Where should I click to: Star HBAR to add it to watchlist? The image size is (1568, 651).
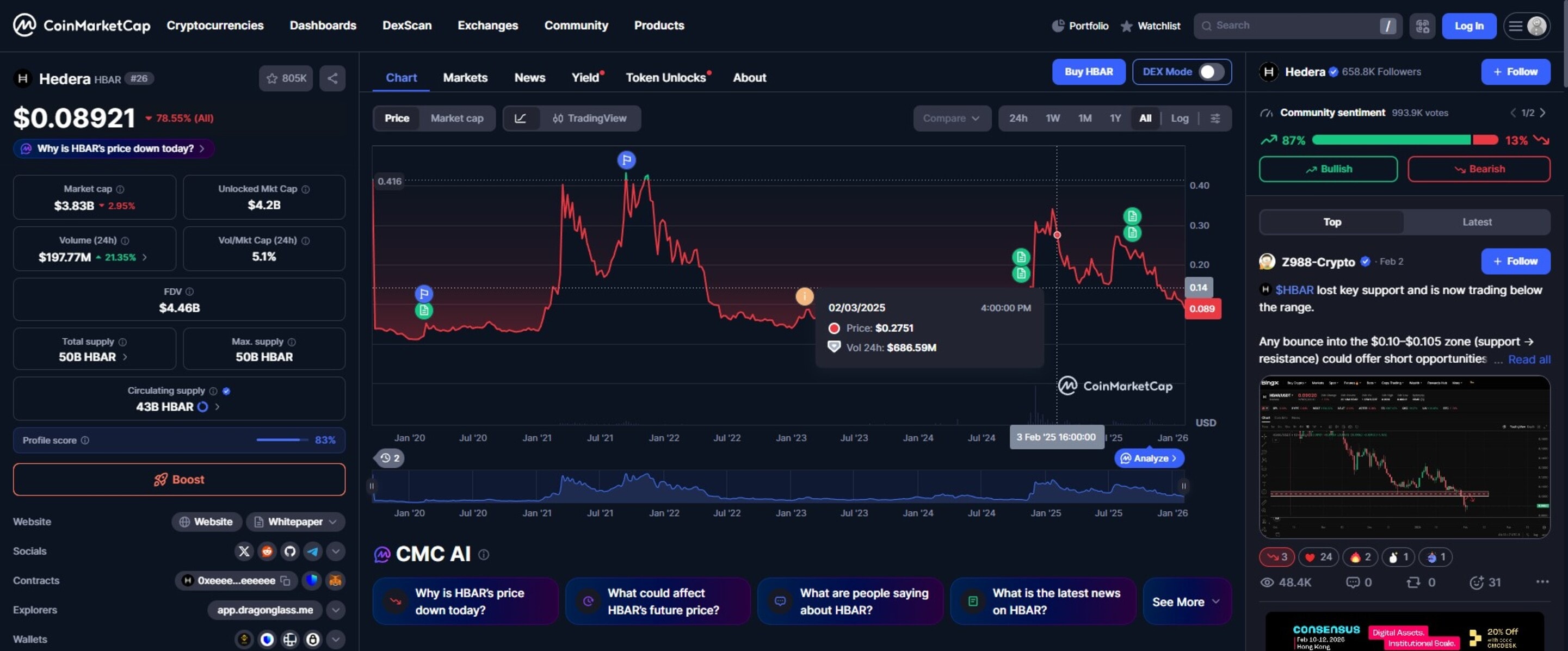coord(271,78)
